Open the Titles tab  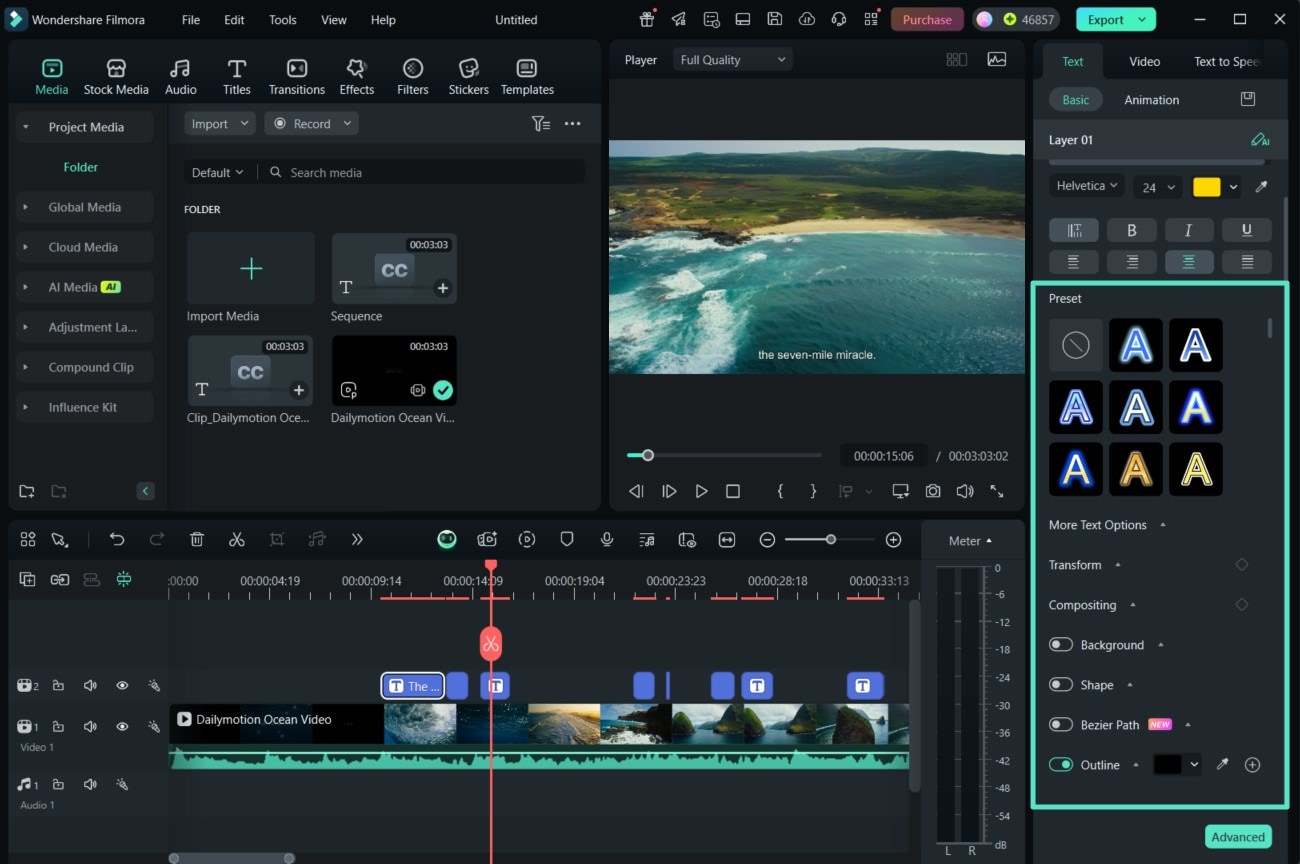tap(237, 77)
